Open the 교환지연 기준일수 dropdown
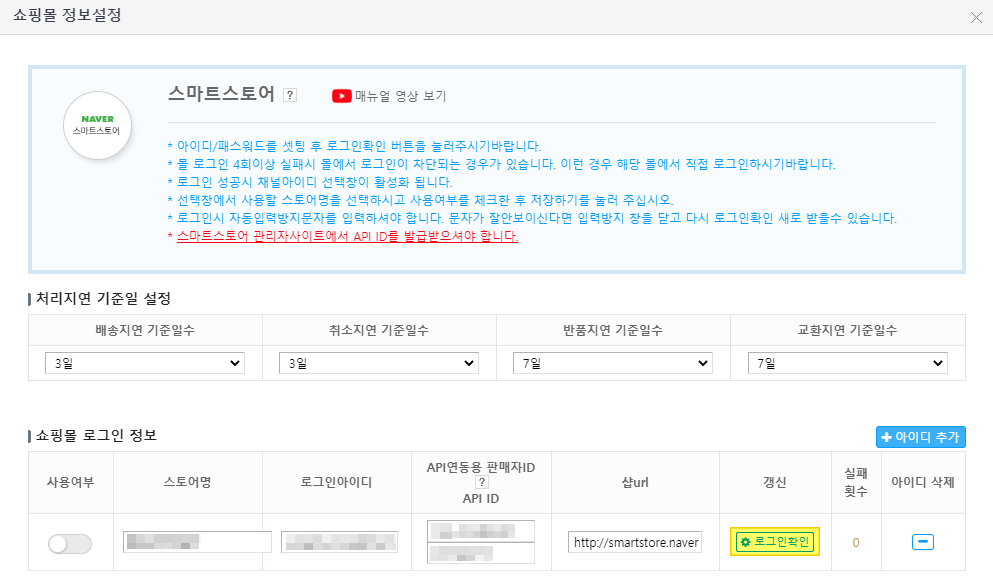The image size is (993, 576). click(847, 363)
